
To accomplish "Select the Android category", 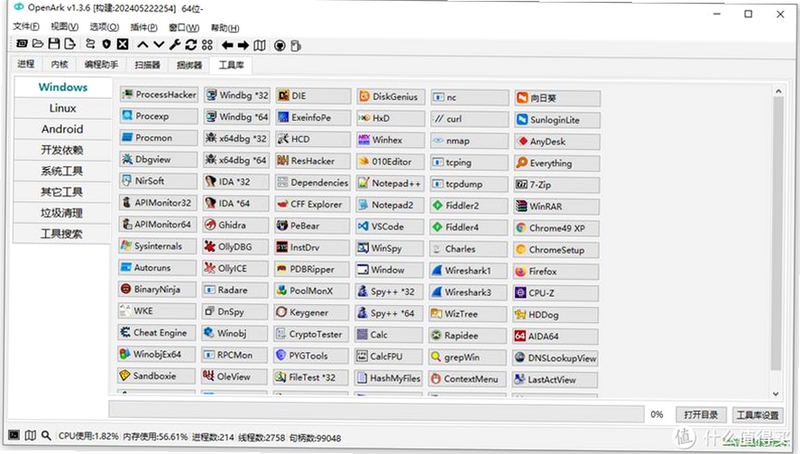I will [63, 129].
